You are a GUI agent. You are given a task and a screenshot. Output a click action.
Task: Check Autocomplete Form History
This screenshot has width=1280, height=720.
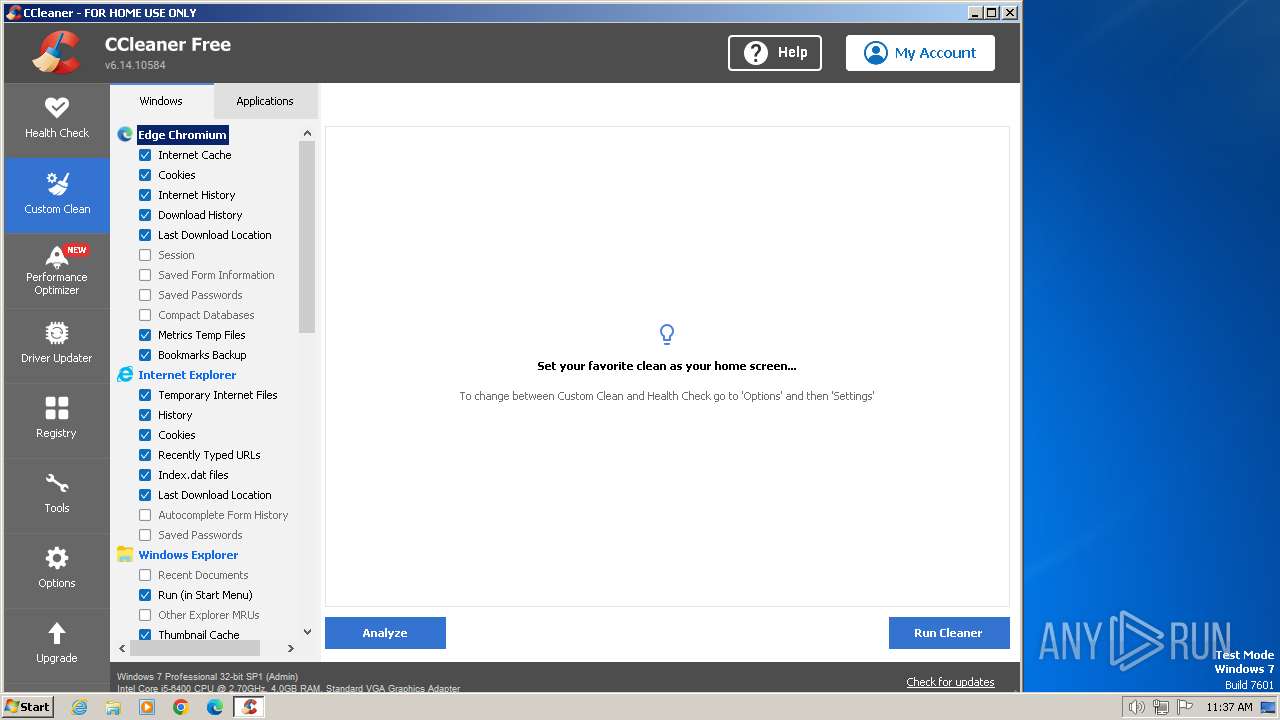[145, 515]
